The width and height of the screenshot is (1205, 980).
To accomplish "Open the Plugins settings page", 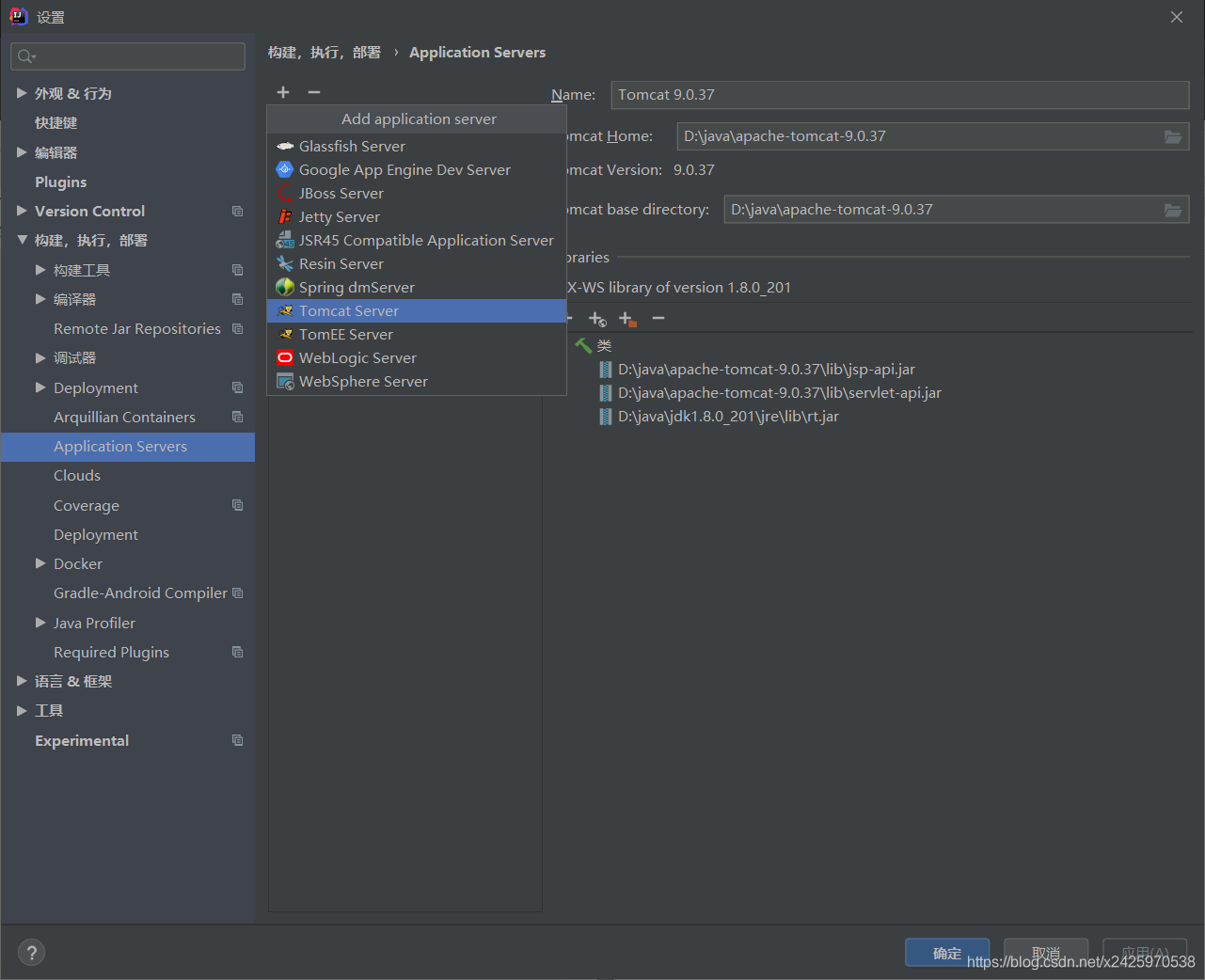I will pyautogui.click(x=61, y=182).
